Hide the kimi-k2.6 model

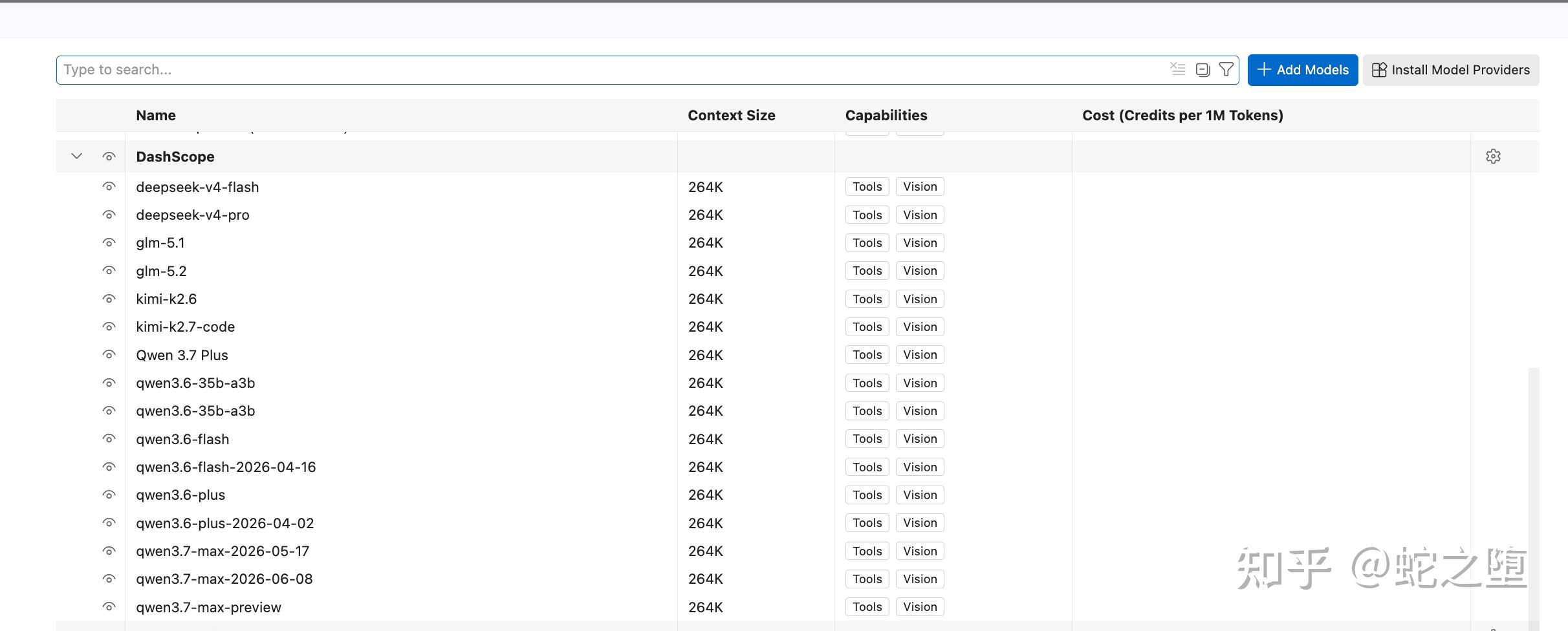click(109, 299)
